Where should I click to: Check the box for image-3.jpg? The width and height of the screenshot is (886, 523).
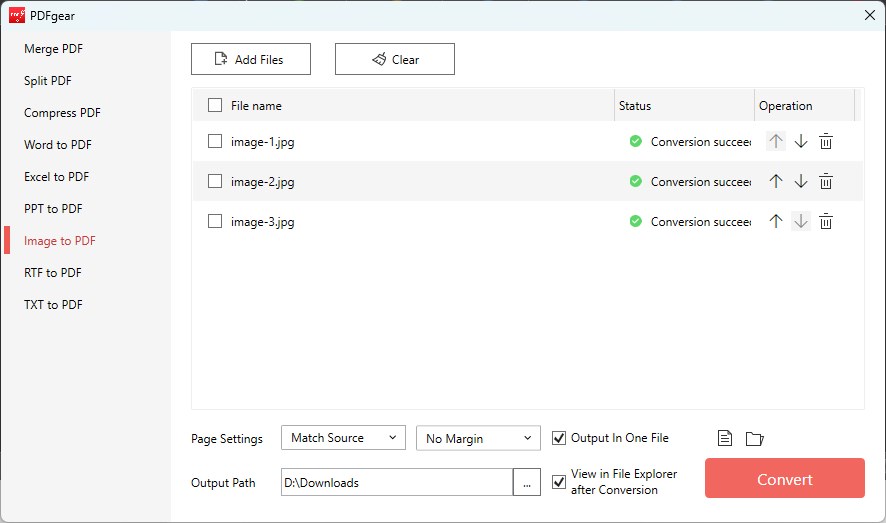[215, 221]
